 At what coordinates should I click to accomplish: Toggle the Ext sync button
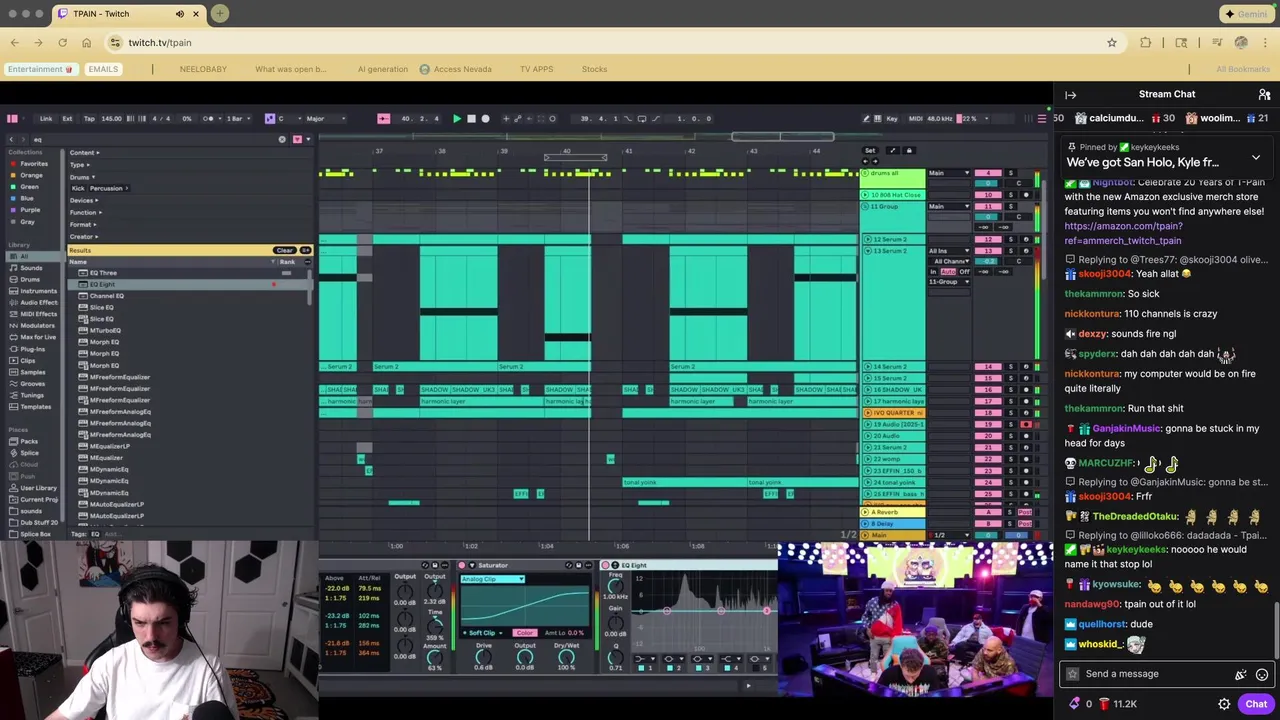pyautogui.click(x=68, y=119)
